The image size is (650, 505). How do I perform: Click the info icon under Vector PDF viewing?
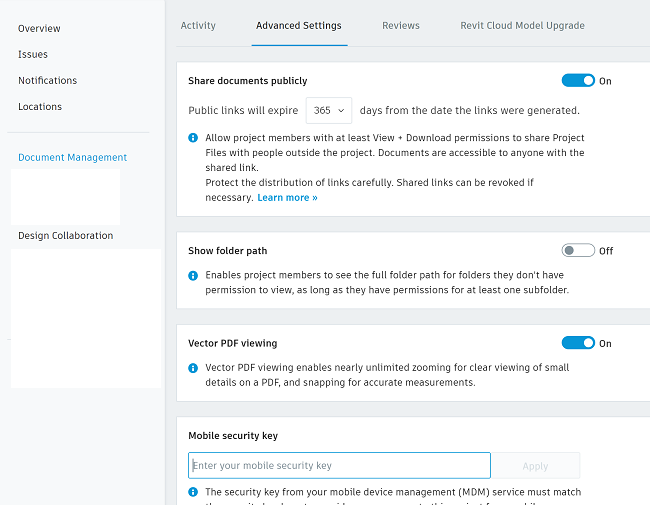(194, 368)
